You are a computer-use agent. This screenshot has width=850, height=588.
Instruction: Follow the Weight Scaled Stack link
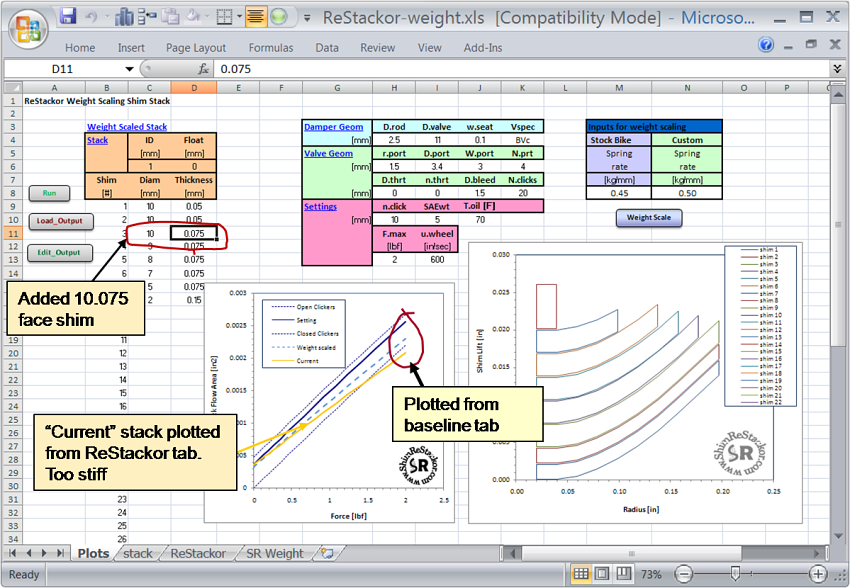pyautogui.click(x=127, y=127)
